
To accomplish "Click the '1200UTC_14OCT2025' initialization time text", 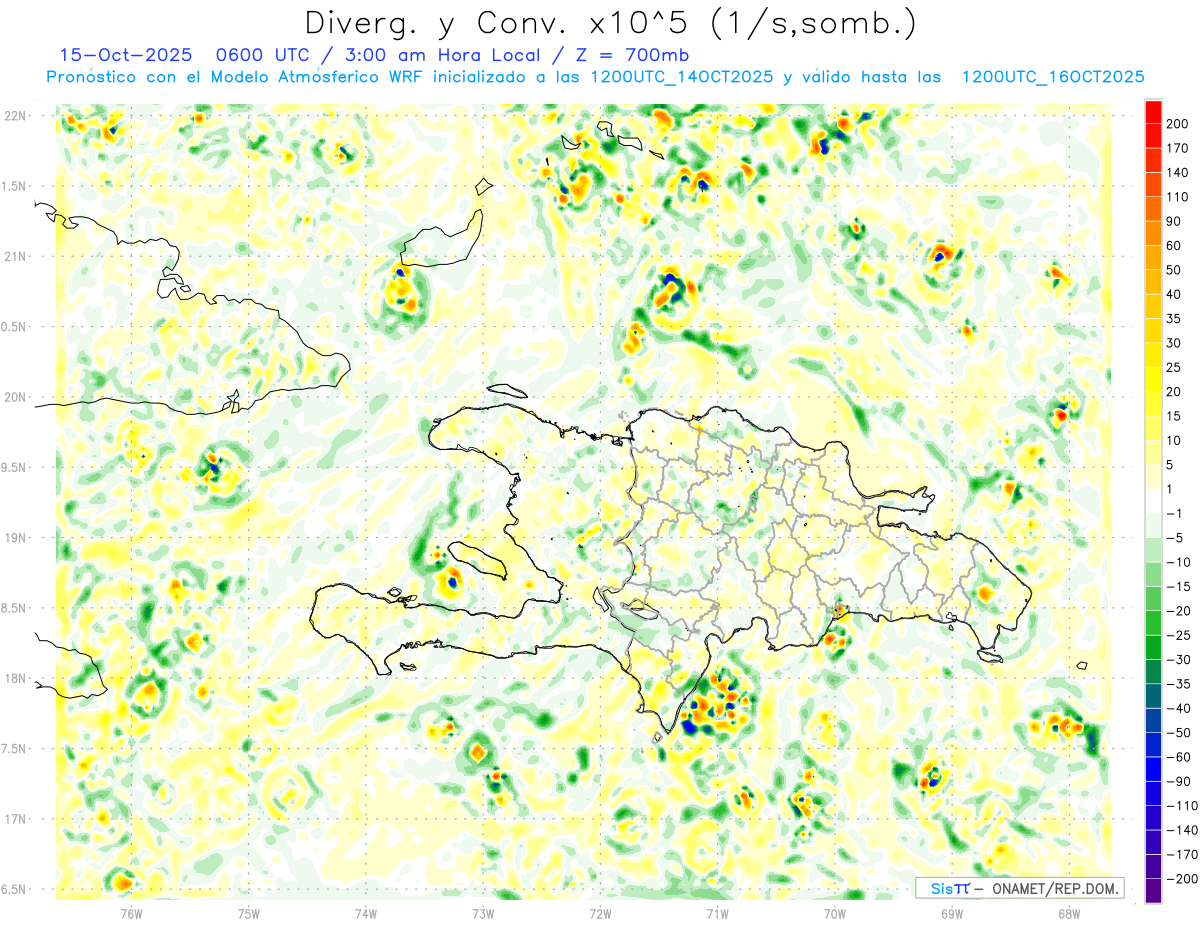I will click(x=682, y=77).
